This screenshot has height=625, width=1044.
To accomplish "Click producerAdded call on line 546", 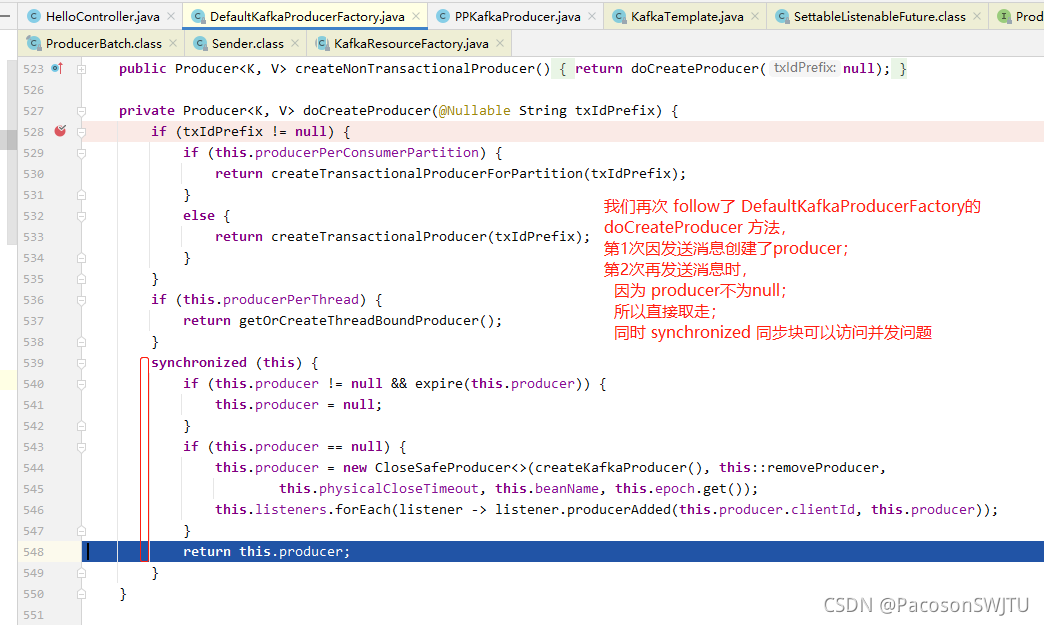I will point(619,510).
